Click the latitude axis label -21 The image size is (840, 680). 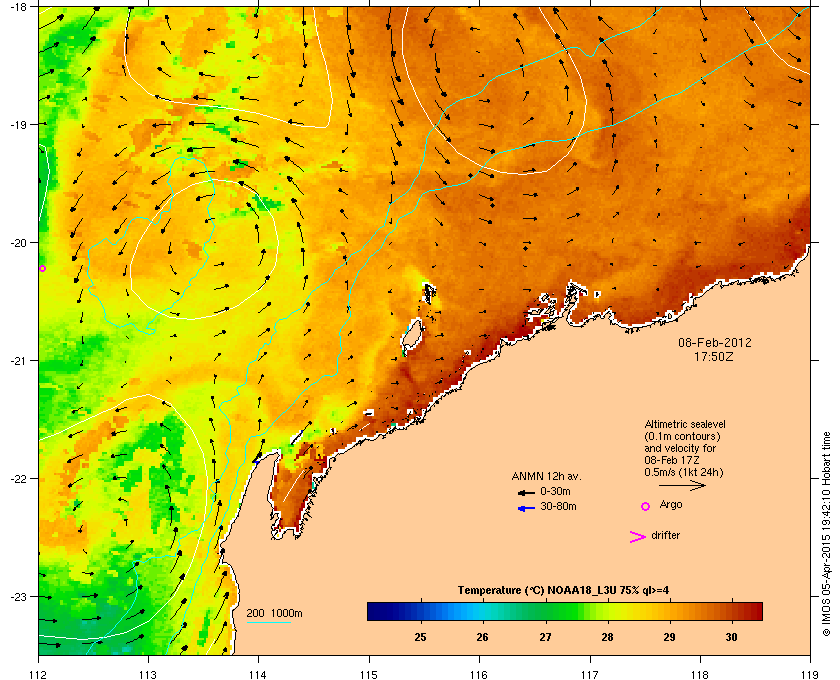coord(18,361)
